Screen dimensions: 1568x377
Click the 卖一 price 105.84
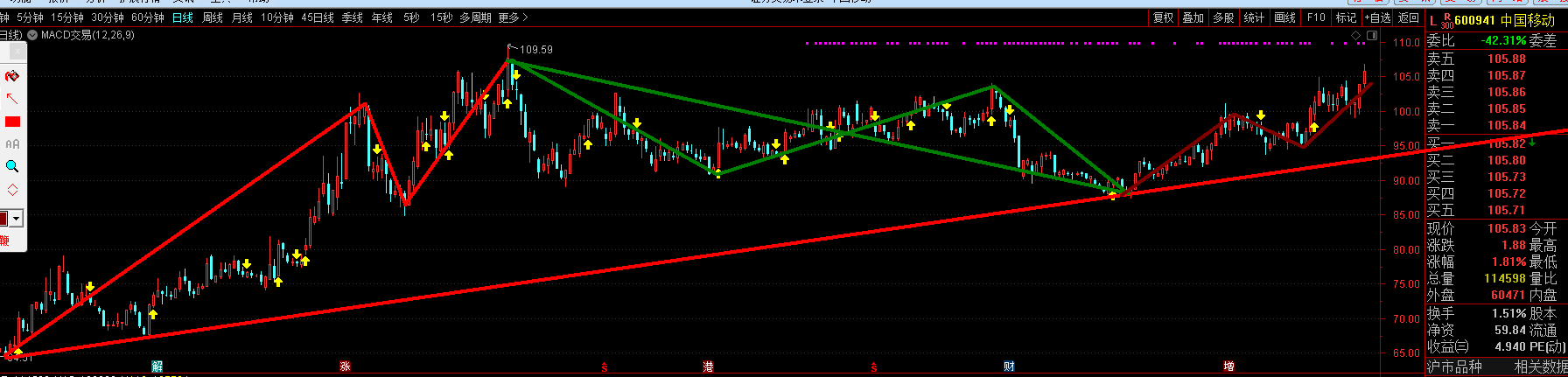click(1506, 125)
